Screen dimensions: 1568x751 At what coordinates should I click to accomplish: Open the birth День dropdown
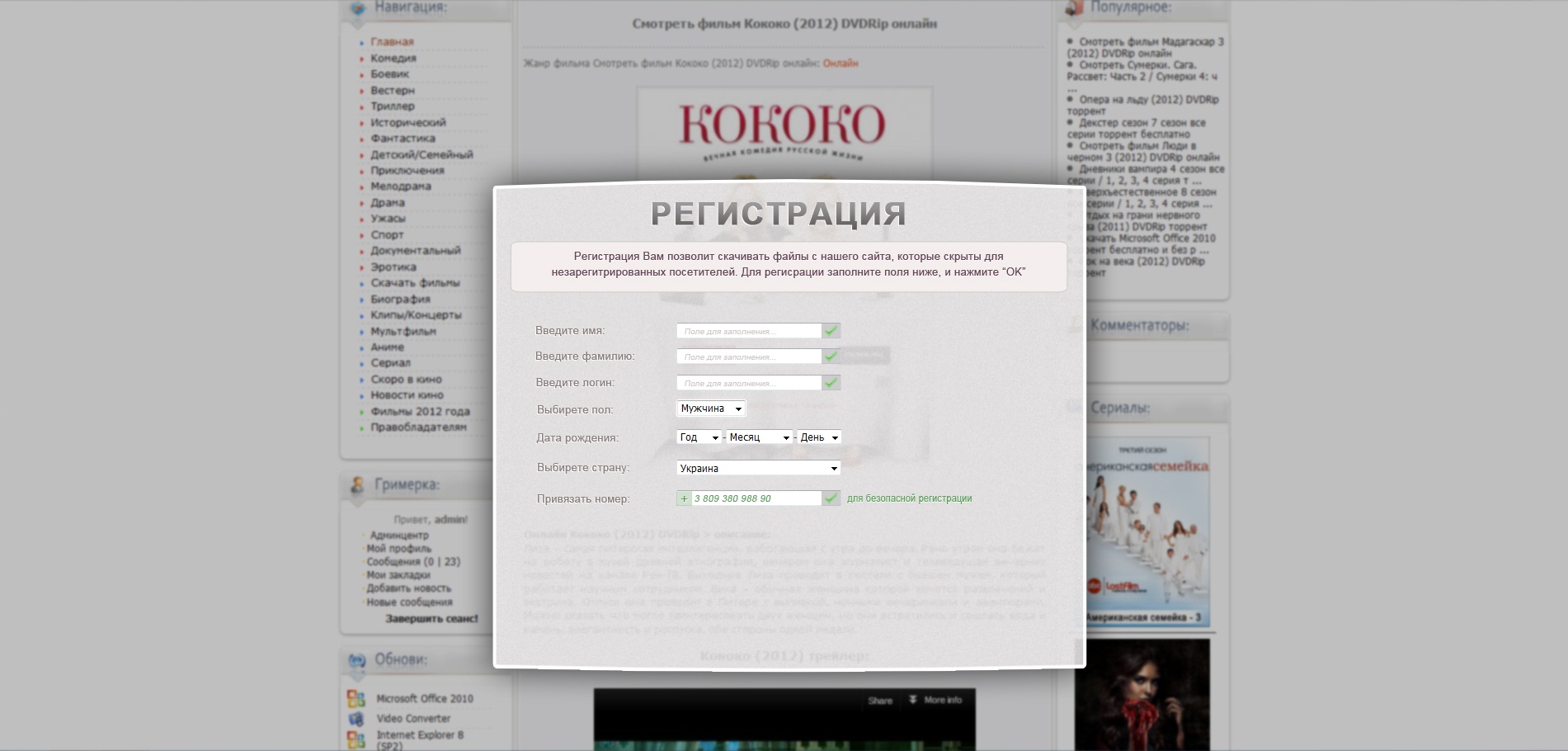coord(820,437)
